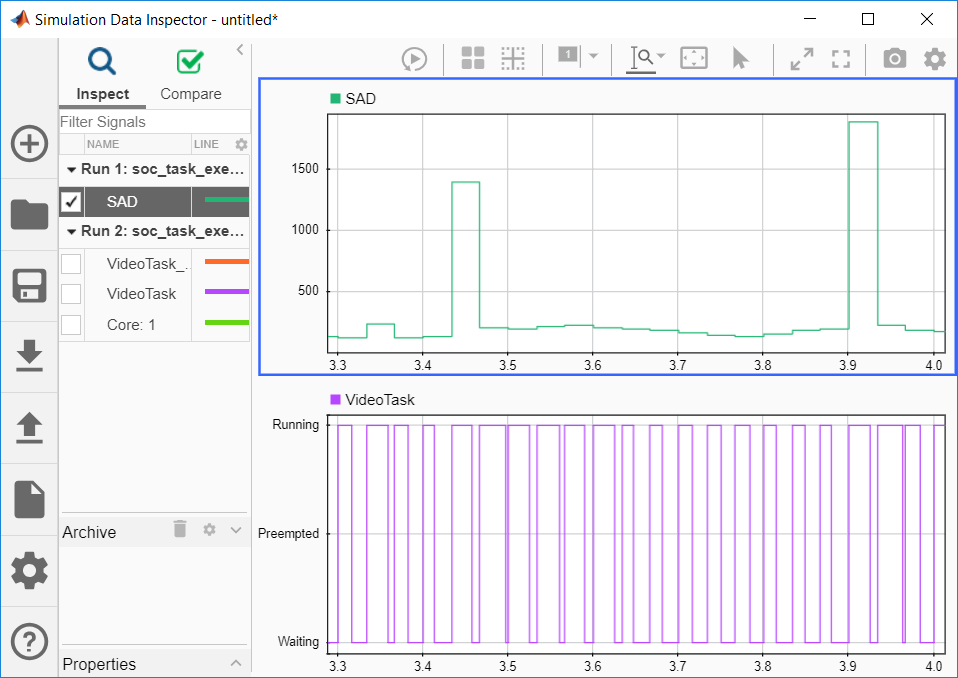Take a snapshot with camera icon

click(x=895, y=59)
